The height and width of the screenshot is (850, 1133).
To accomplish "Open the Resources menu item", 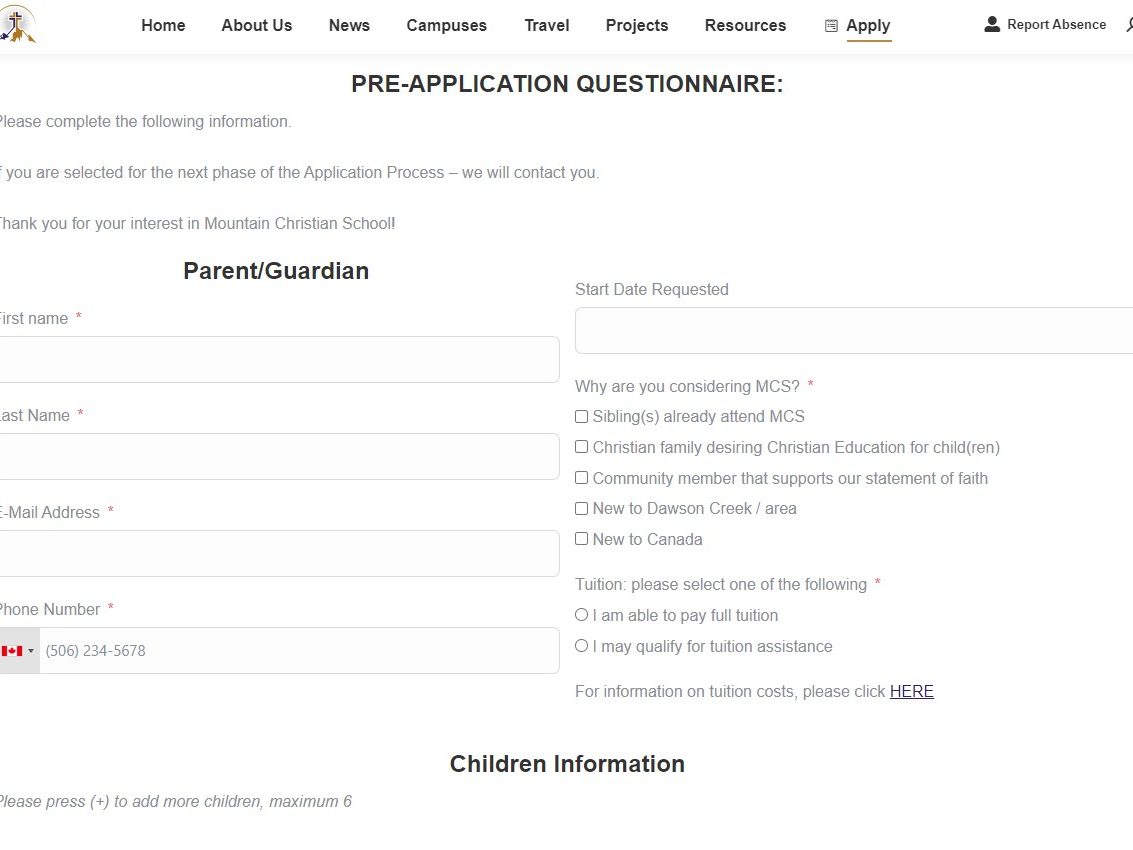I will coord(745,26).
